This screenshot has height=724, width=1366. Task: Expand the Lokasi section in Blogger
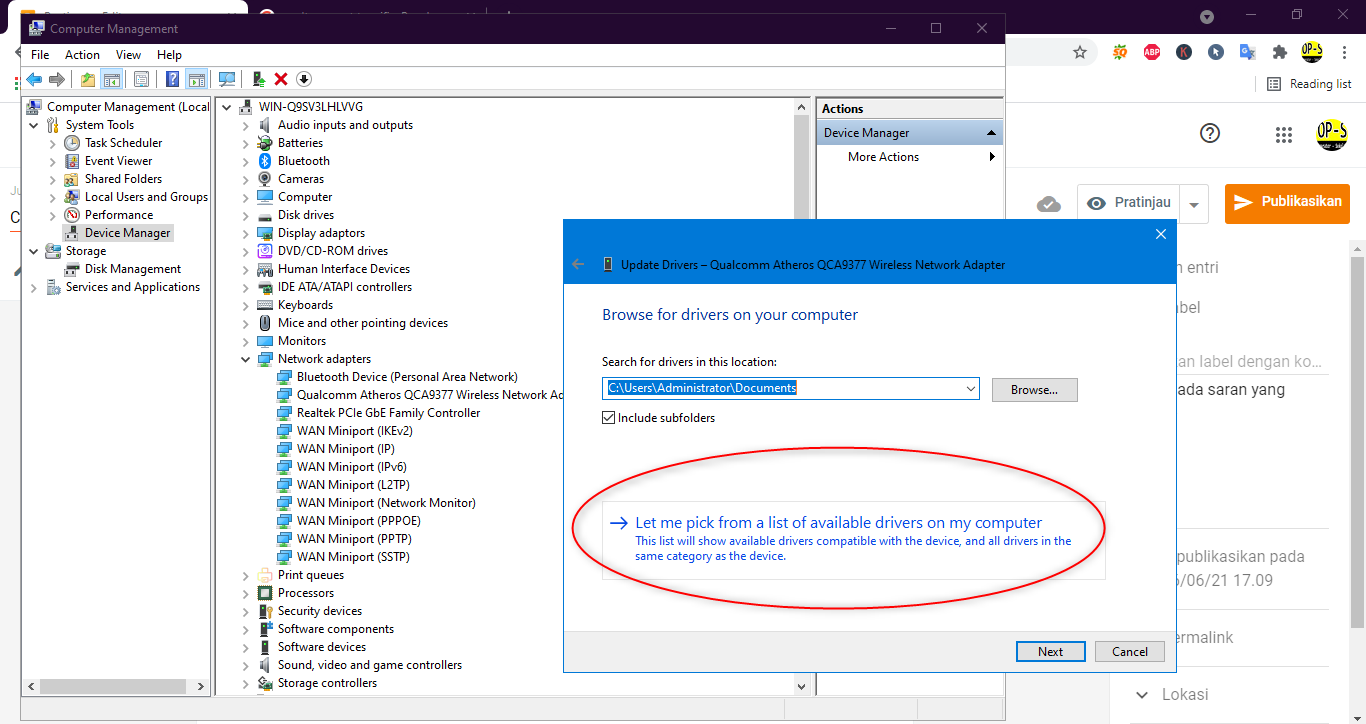(x=1143, y=695)
